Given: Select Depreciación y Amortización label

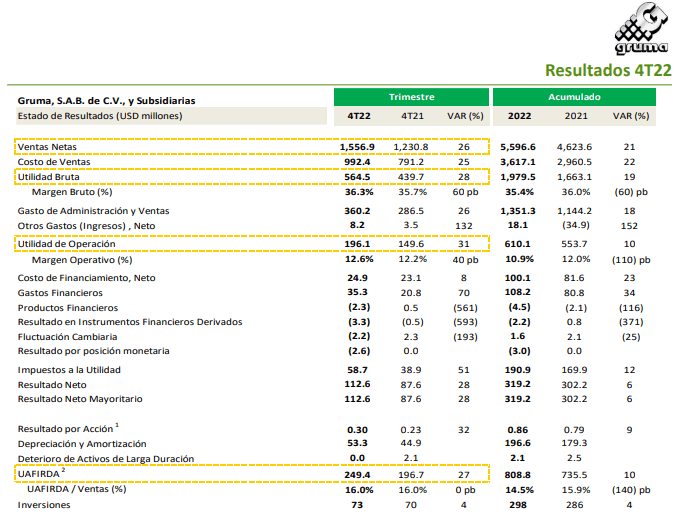Looking at the screenshot, I should pyautogui.click(x=82, y=444).
